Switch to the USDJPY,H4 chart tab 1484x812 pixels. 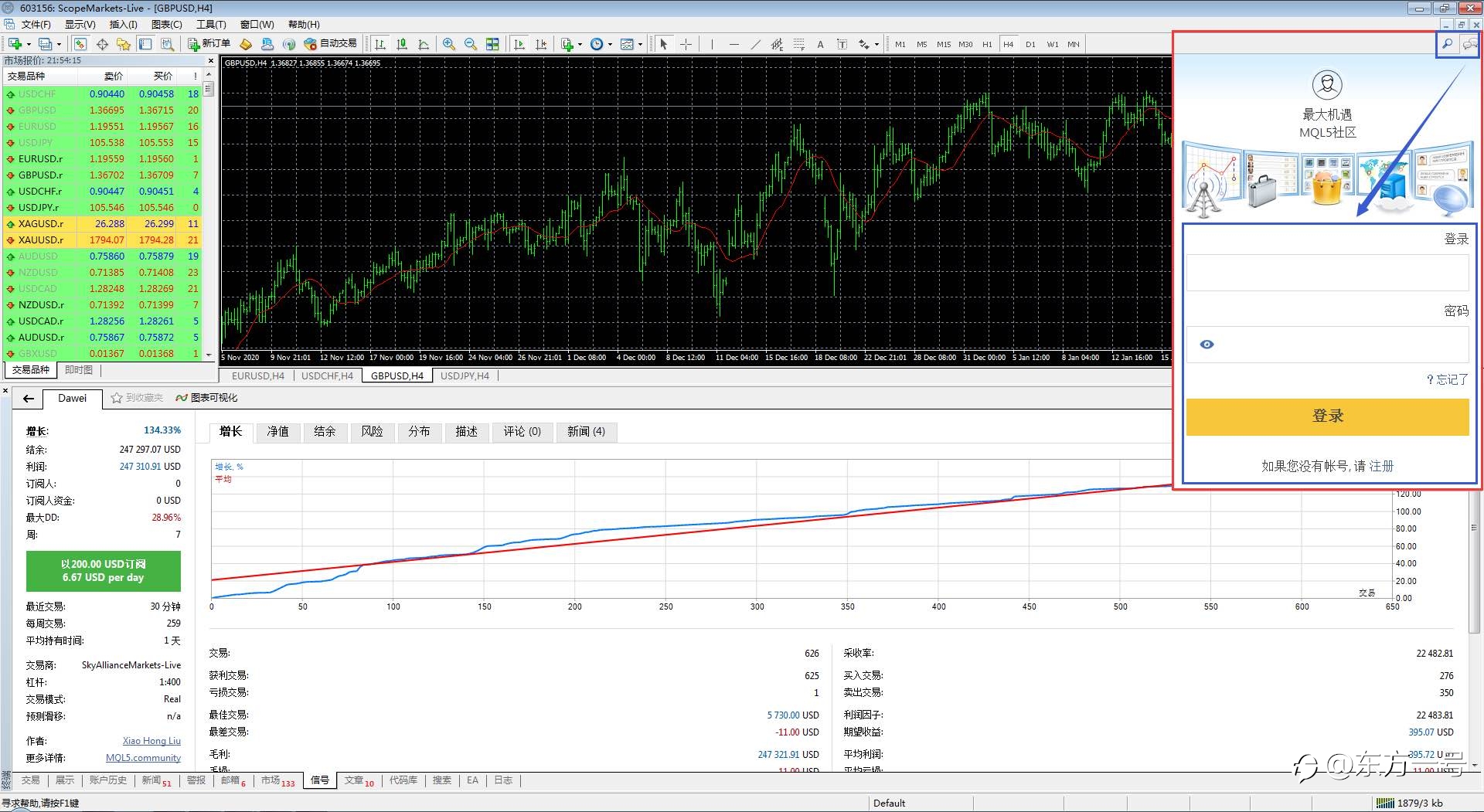[x=465, y=376]
